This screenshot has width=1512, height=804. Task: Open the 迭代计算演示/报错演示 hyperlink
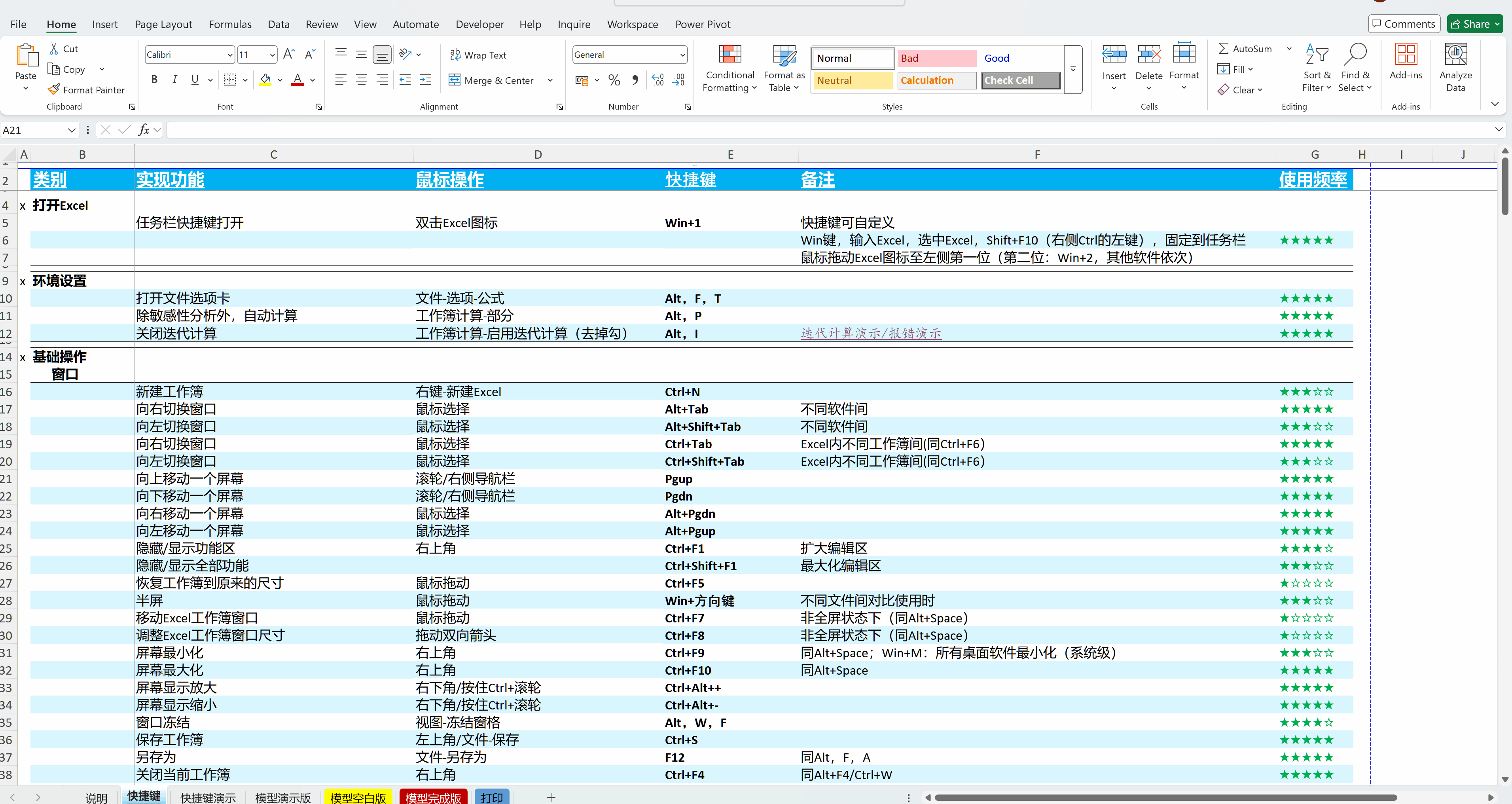click(871, 333)
